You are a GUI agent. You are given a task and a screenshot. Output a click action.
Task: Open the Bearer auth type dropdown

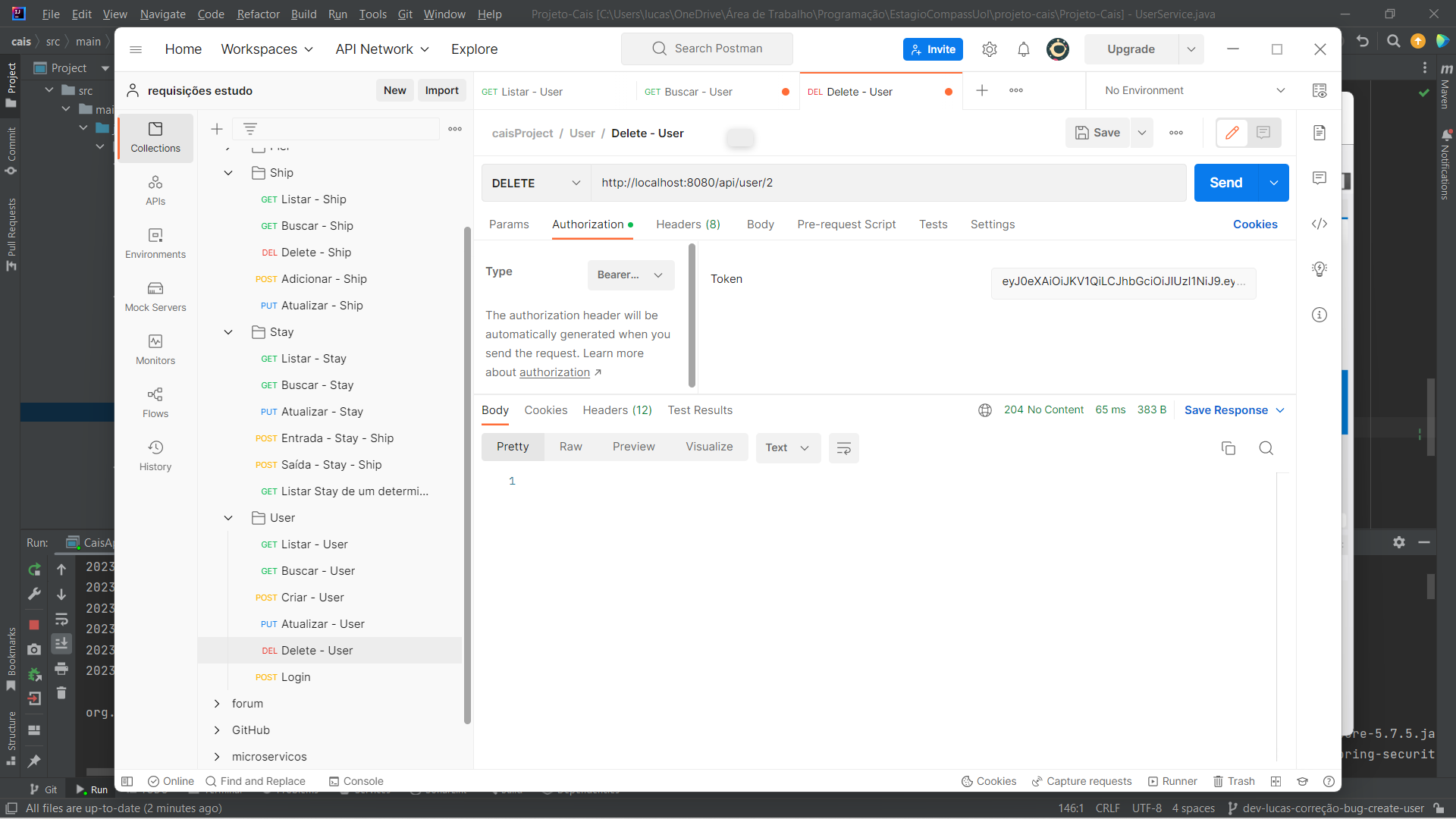pos(630,275)
